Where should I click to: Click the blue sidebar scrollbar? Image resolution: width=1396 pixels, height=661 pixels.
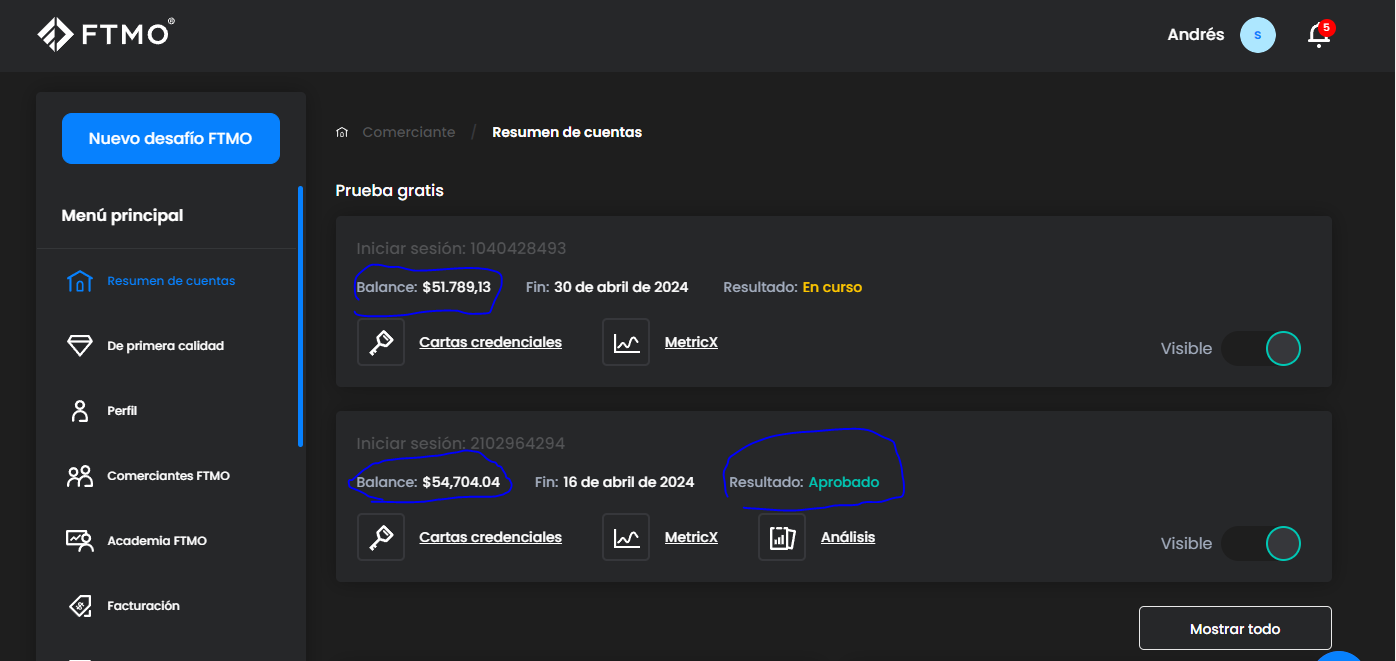point(300,316)
